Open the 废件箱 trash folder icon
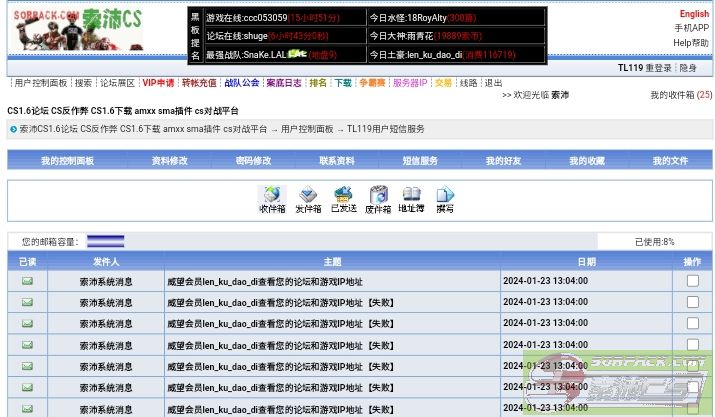The width and height of the screenshot is (715, 417). pyautogui.click(x=378, y=199)
